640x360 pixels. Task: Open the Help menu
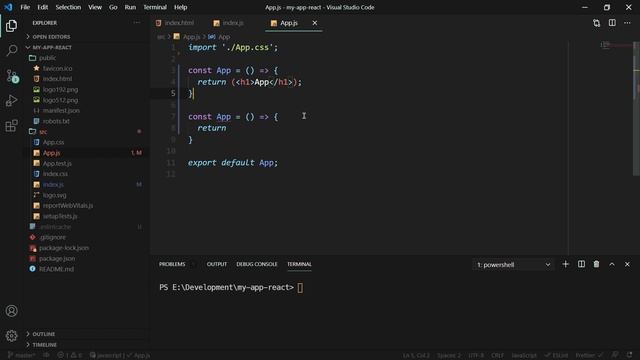[180, 7]
